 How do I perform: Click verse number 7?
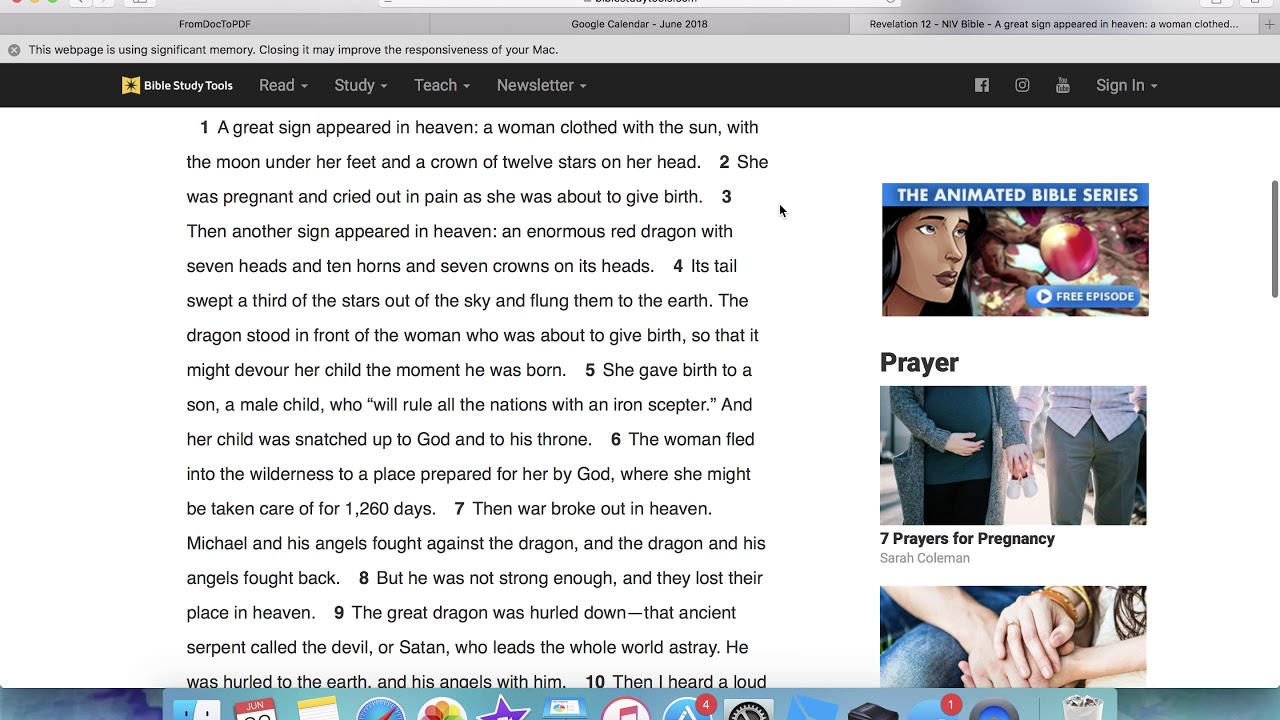[459, 509]
